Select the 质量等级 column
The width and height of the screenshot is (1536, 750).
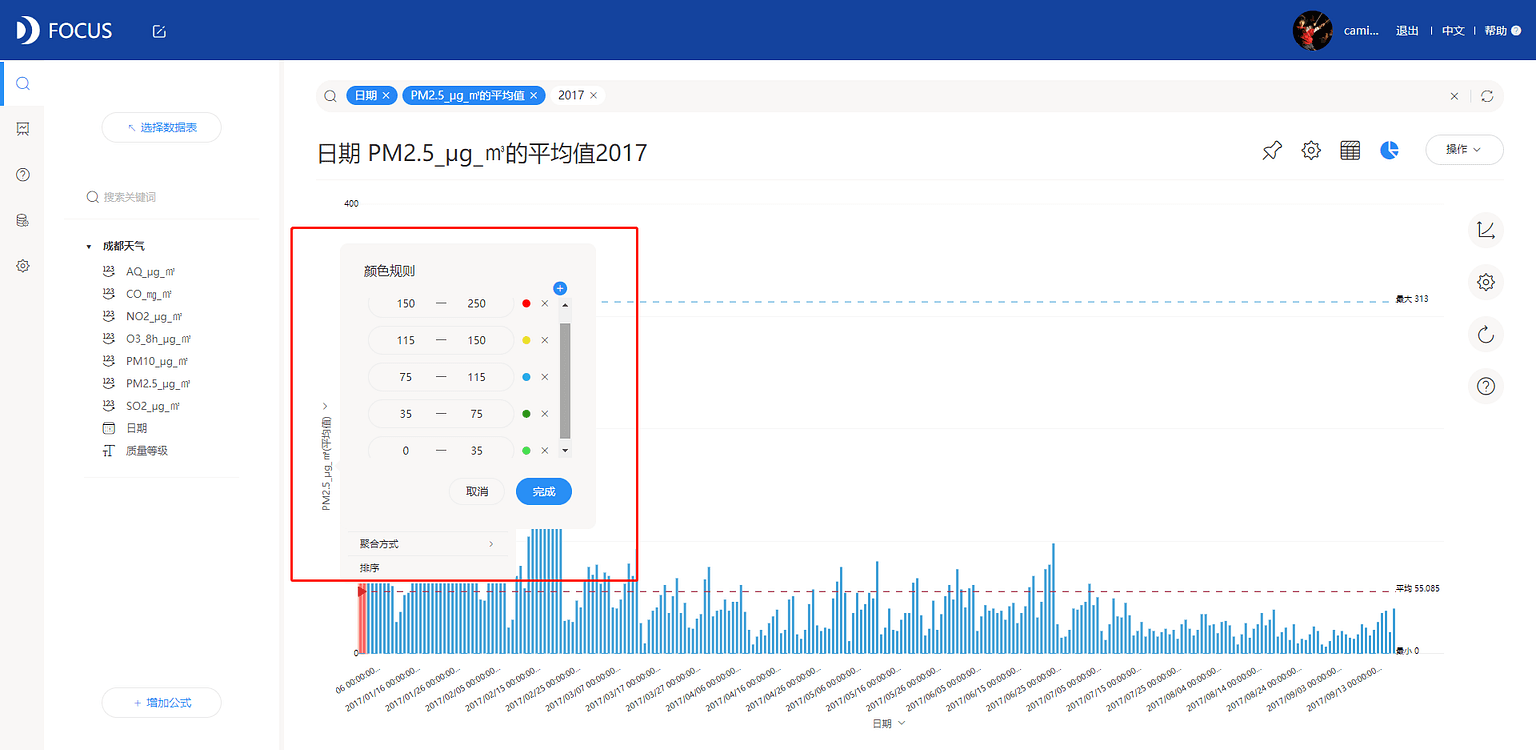coord(147,451)
